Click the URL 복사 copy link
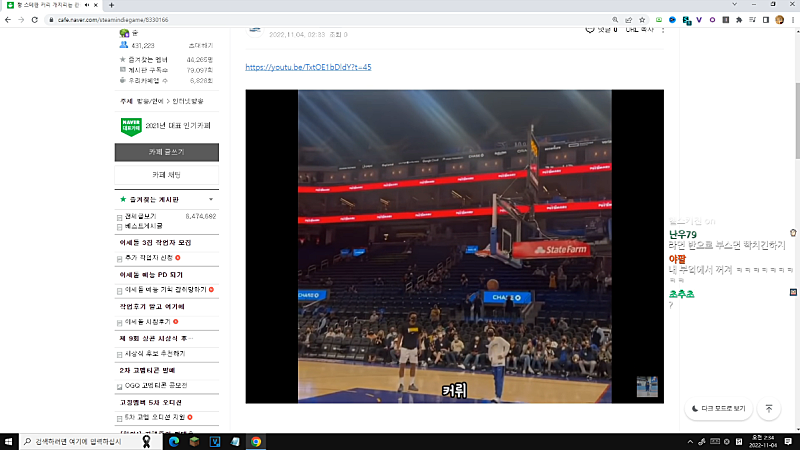The image size is (800, 450). (x=639, y=30)
